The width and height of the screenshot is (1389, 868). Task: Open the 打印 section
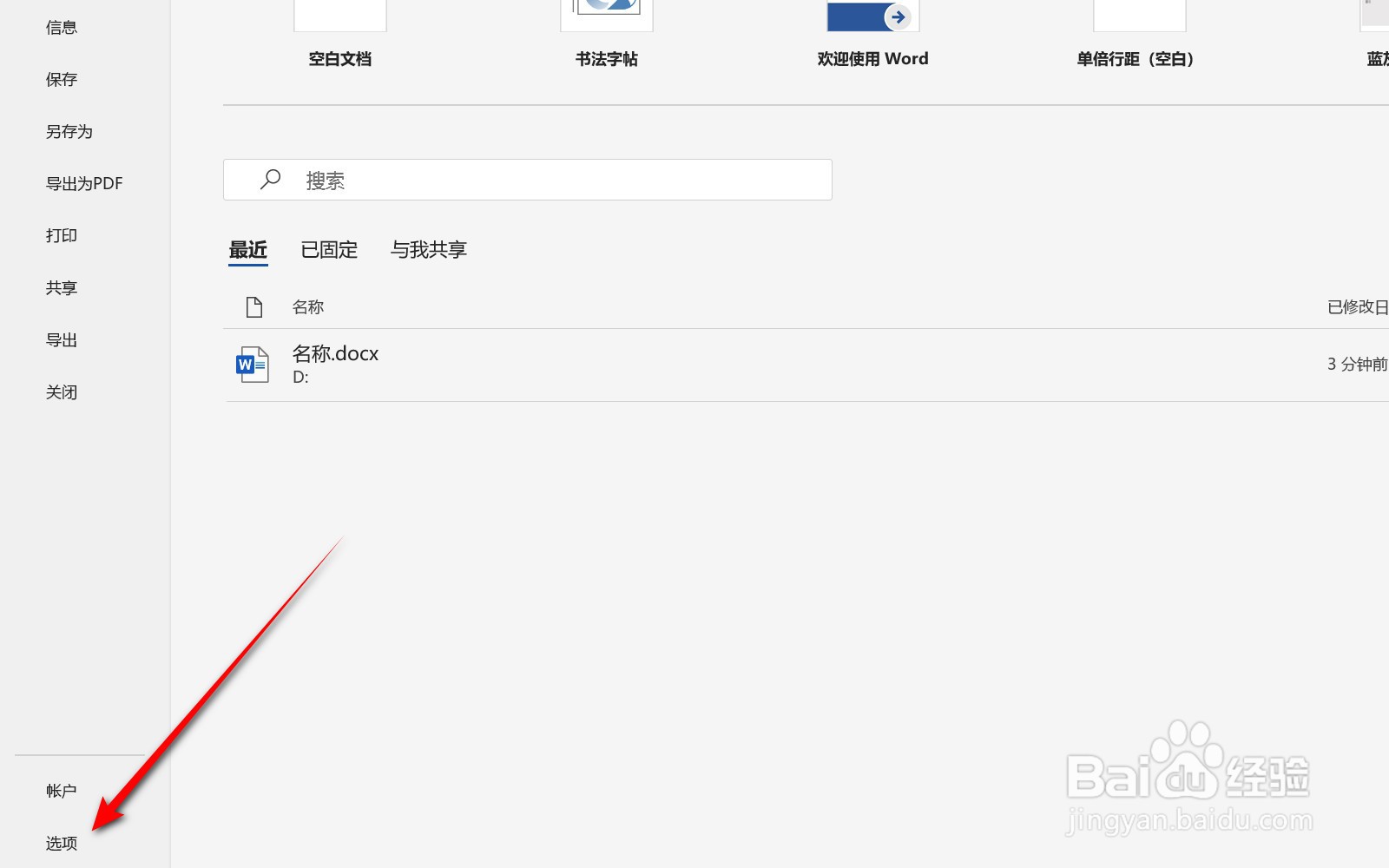[x=60, y=234]
